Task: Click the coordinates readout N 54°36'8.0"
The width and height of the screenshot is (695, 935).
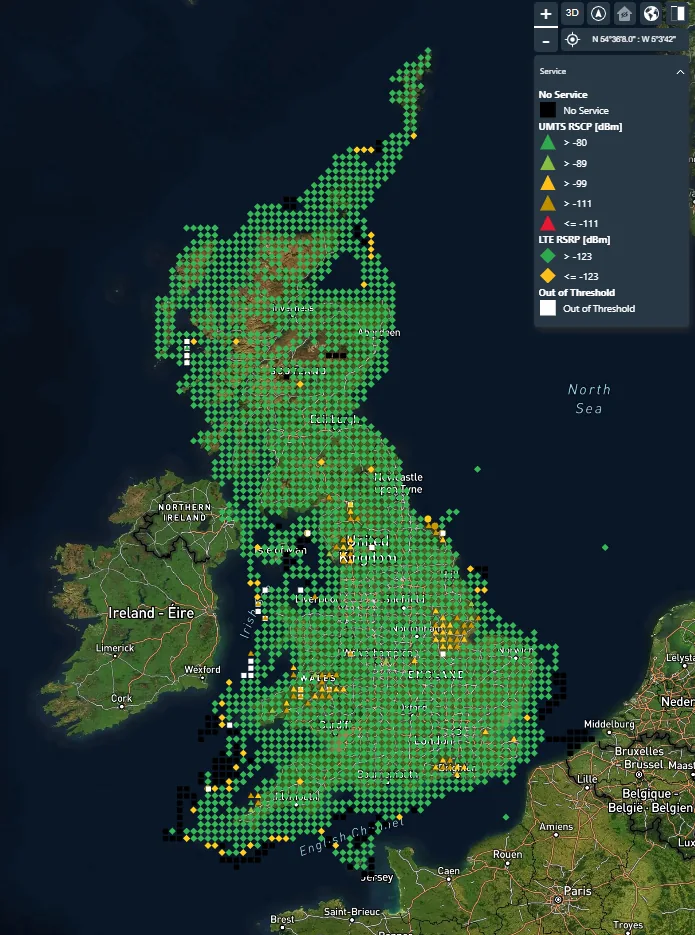Action: point(634,39)
